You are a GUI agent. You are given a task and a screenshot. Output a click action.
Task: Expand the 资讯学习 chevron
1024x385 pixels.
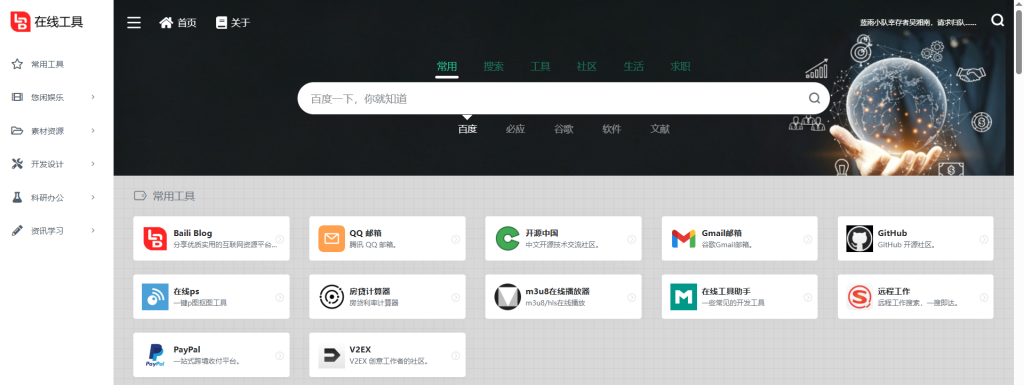[x=93, y=230]
